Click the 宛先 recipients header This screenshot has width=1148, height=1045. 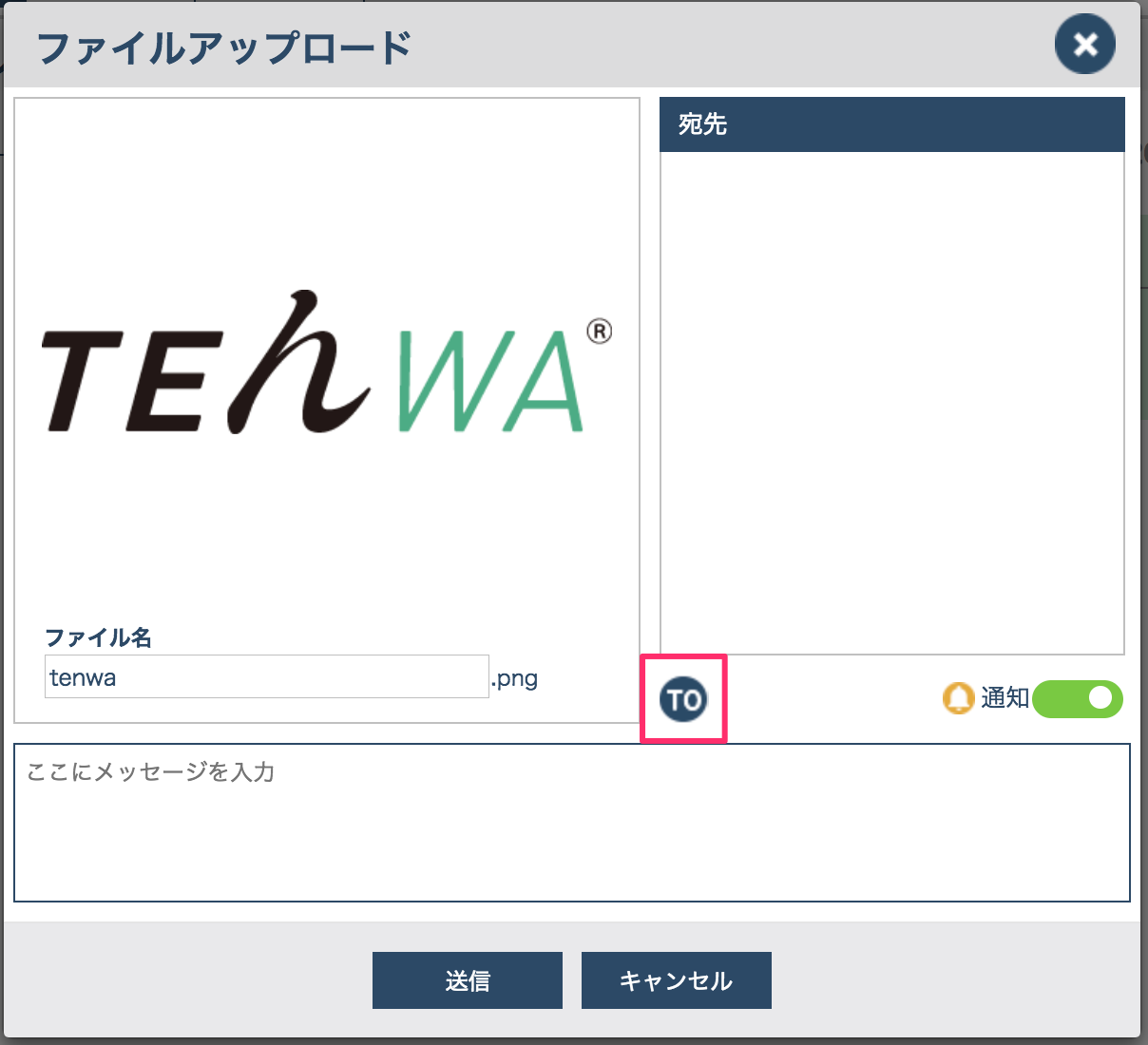pos(892,124)
